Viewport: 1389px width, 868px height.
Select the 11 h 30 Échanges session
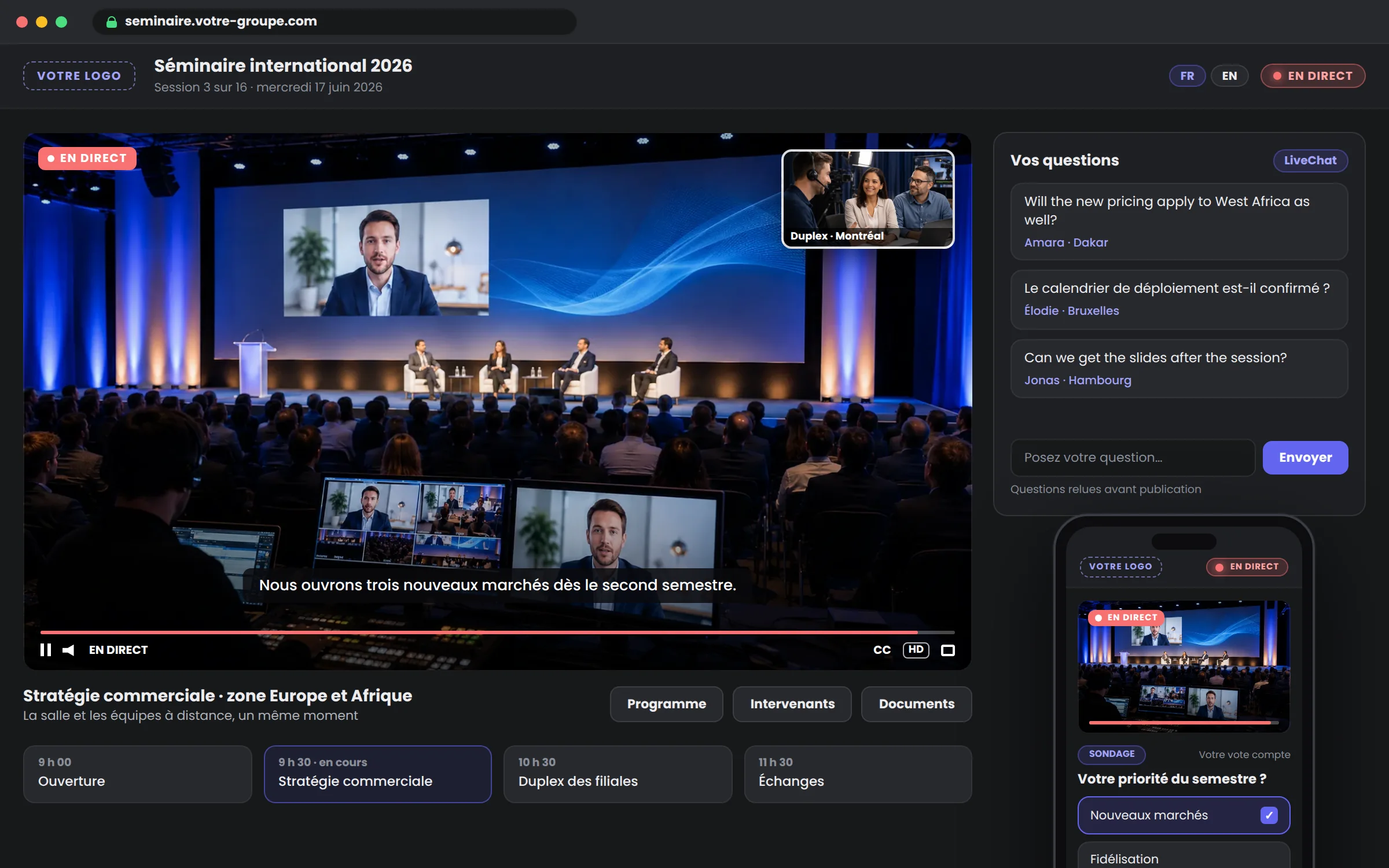pyautogui.click(x=858, y=774)
